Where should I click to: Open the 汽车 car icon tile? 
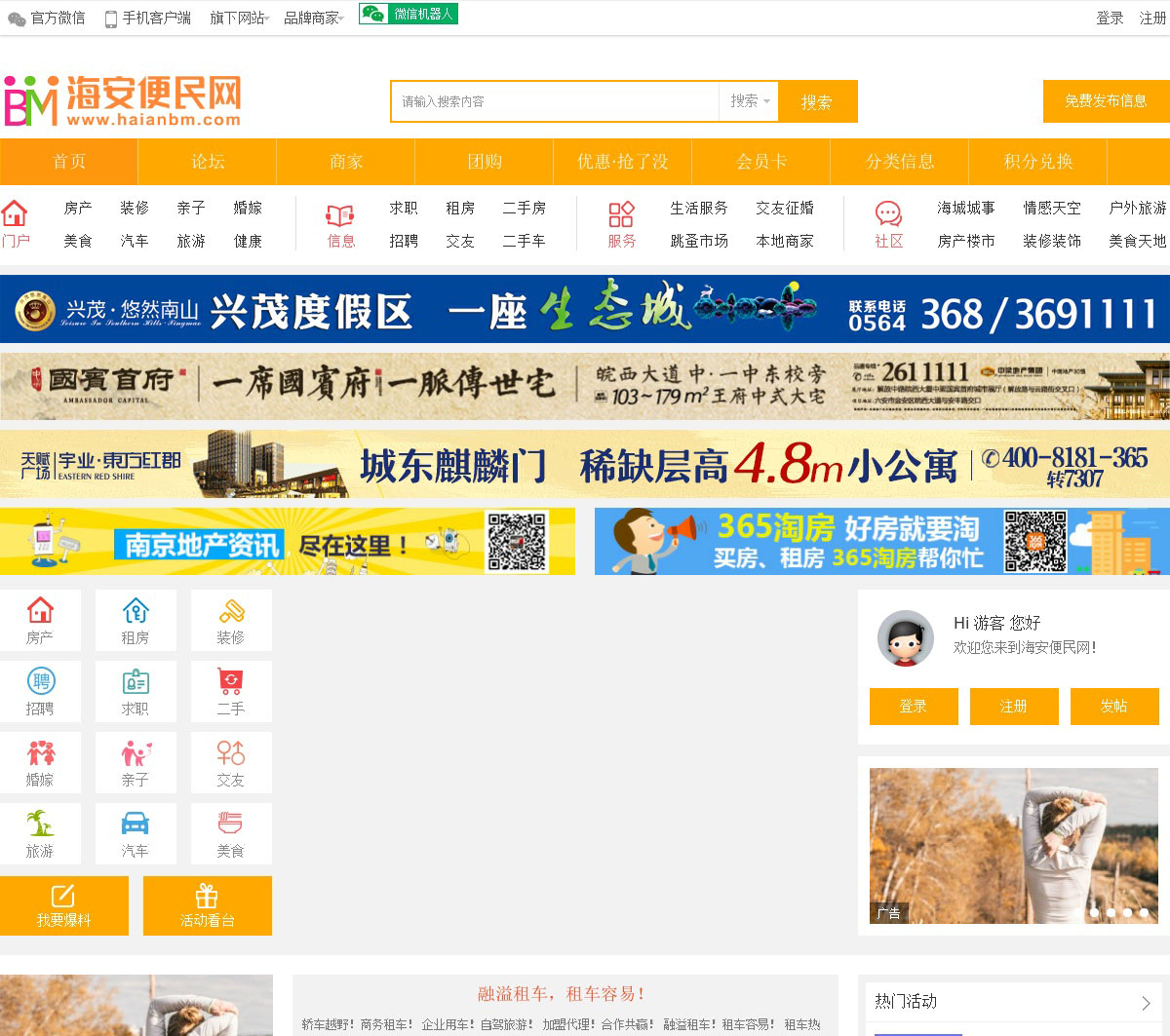point(136,833)
